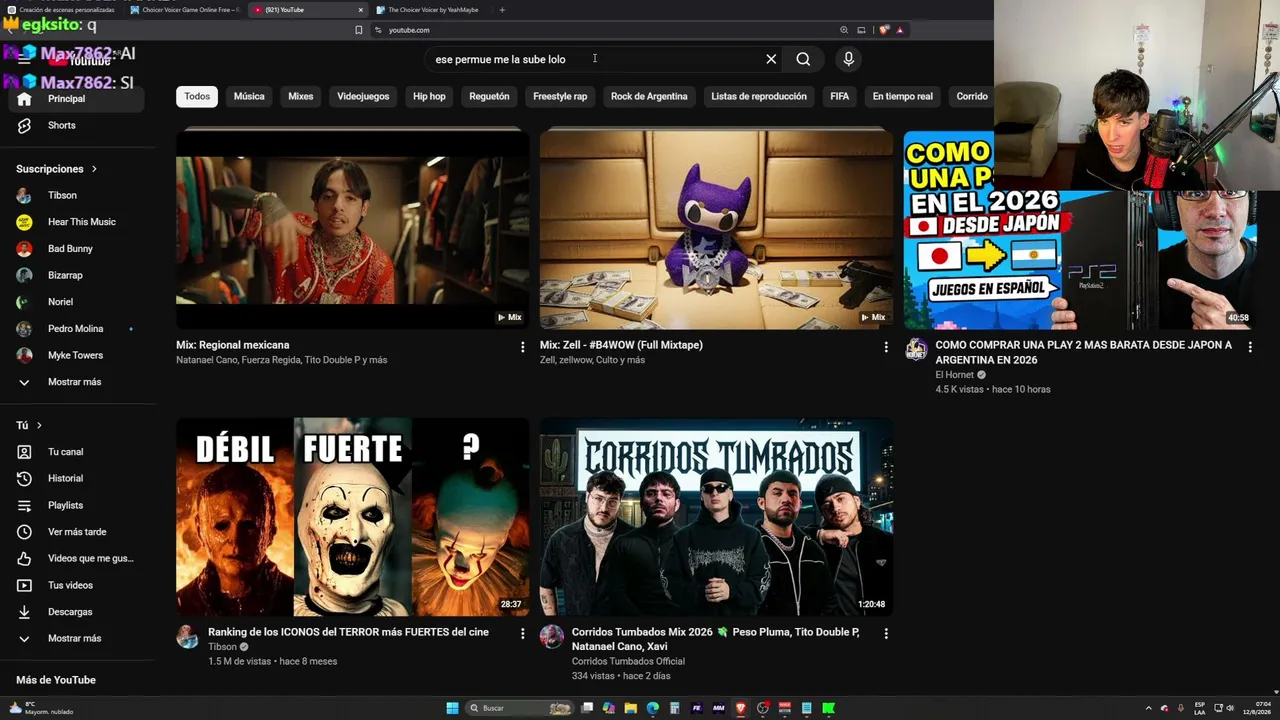Open Tibson channel avatar under terror video
Viewport: 1280px width, 720px height.
[188, 637]
